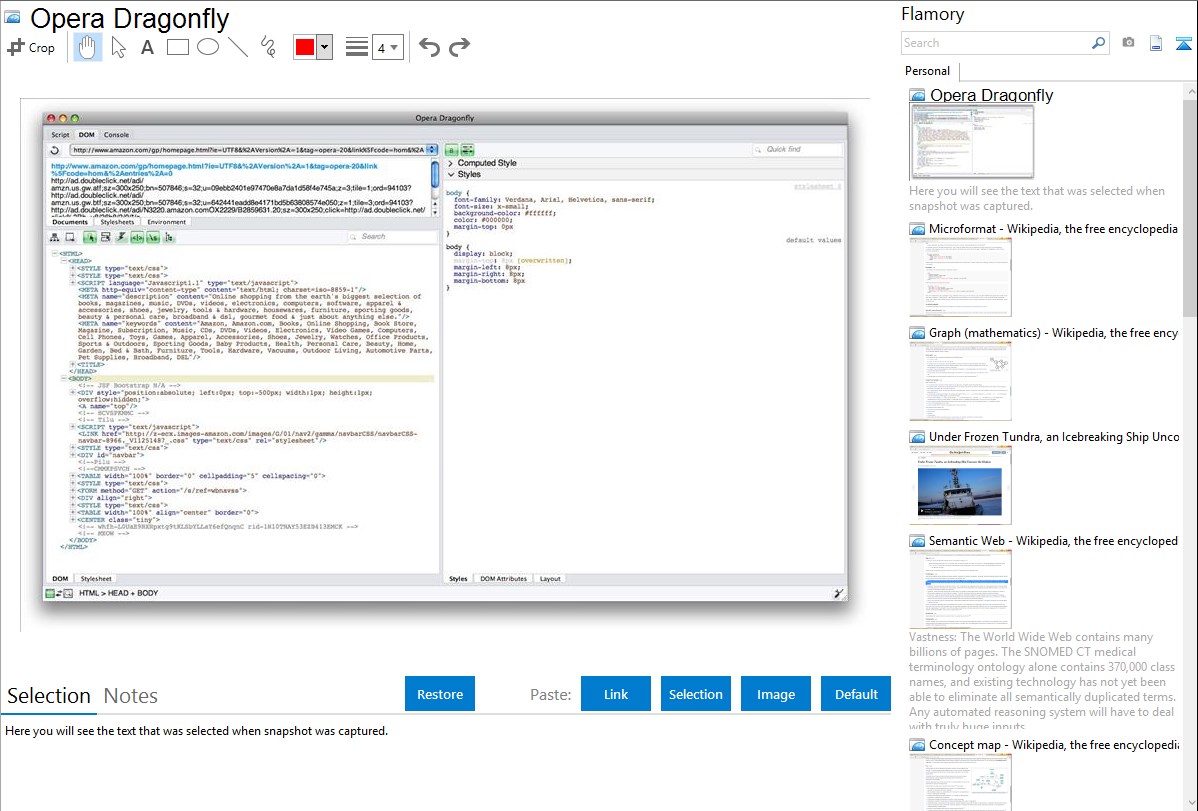Click Stylesheets tab in Dragonfly snapshot
The width and height of the screenshot is (1198, 811).
117,222
